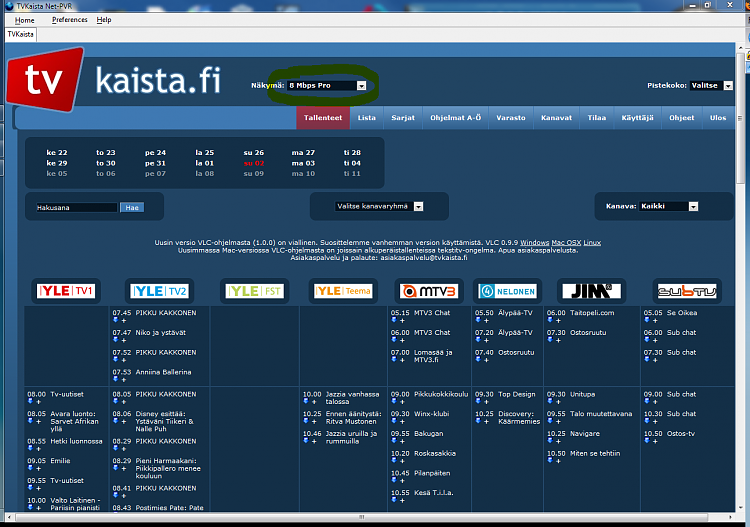Click download arrow under 07.53 Anniina Ballerina

(115, 379)
